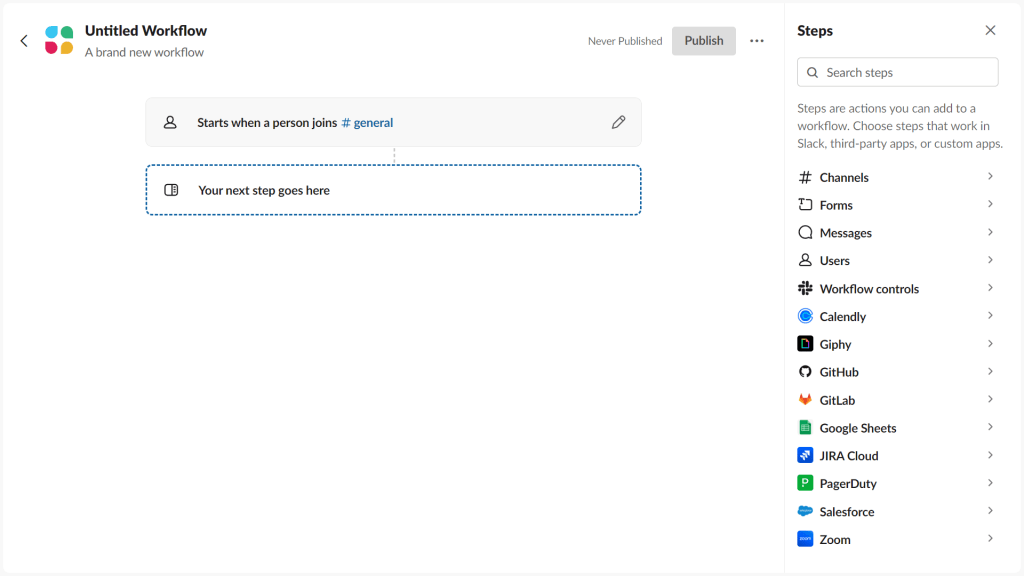Select the Giphy app icon
Viewport: 1024px width, 576px height.
click(806, 344)
